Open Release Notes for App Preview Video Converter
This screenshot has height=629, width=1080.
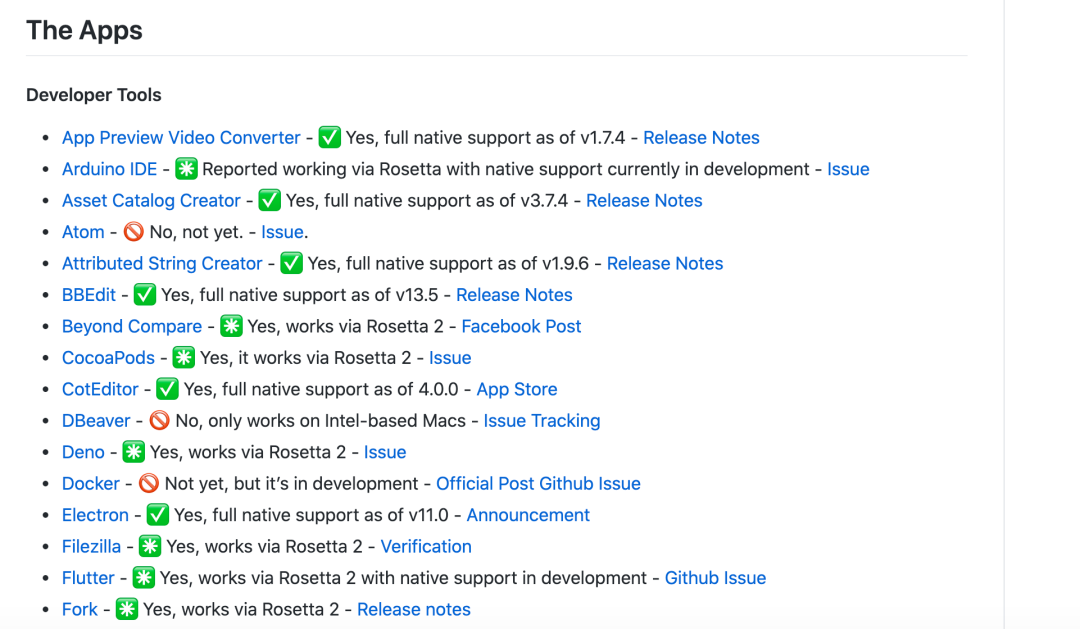(701, 138)
